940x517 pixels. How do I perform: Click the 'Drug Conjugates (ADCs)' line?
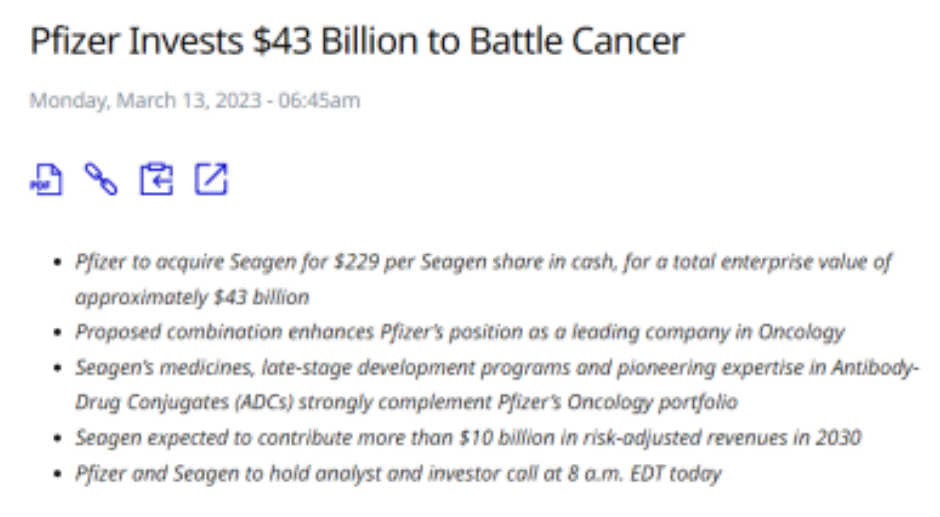[405, 402]
